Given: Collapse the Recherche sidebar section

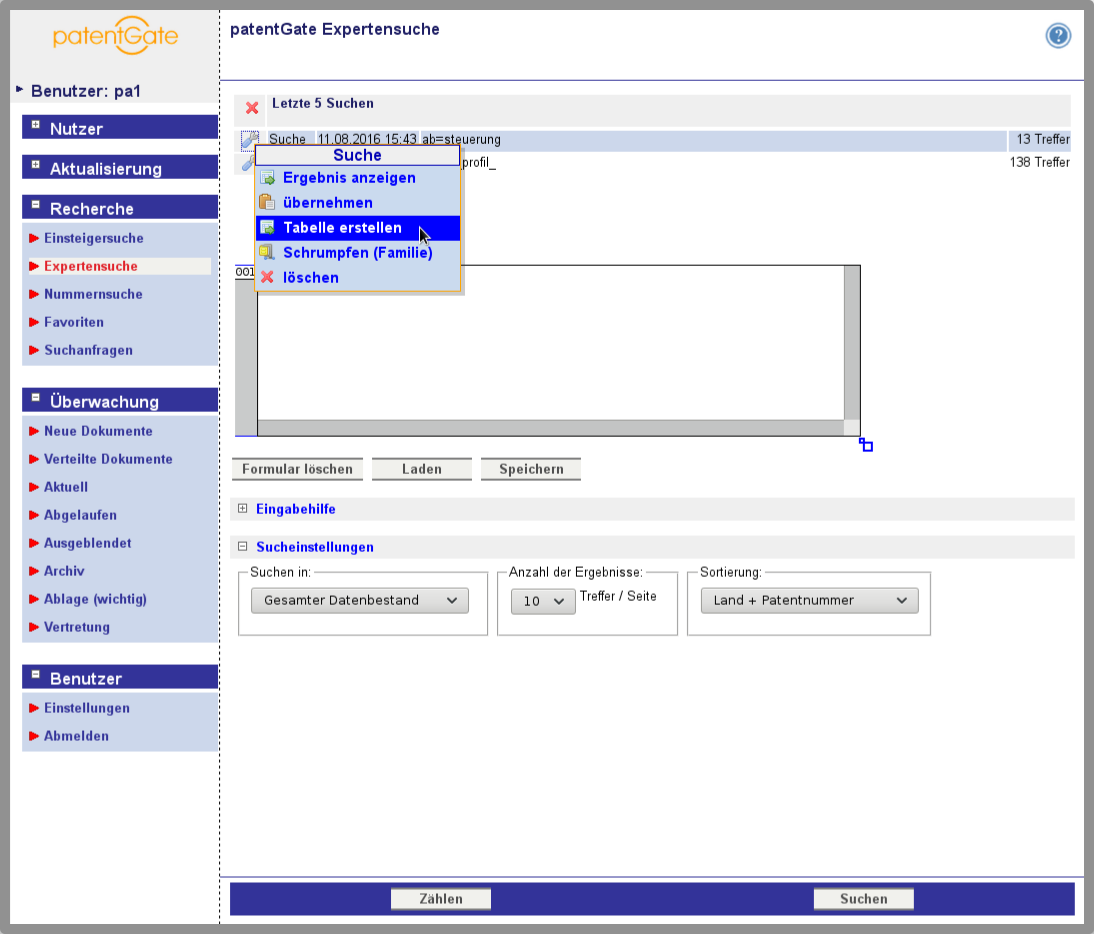Looking at the screenshot, I should 36,204.
